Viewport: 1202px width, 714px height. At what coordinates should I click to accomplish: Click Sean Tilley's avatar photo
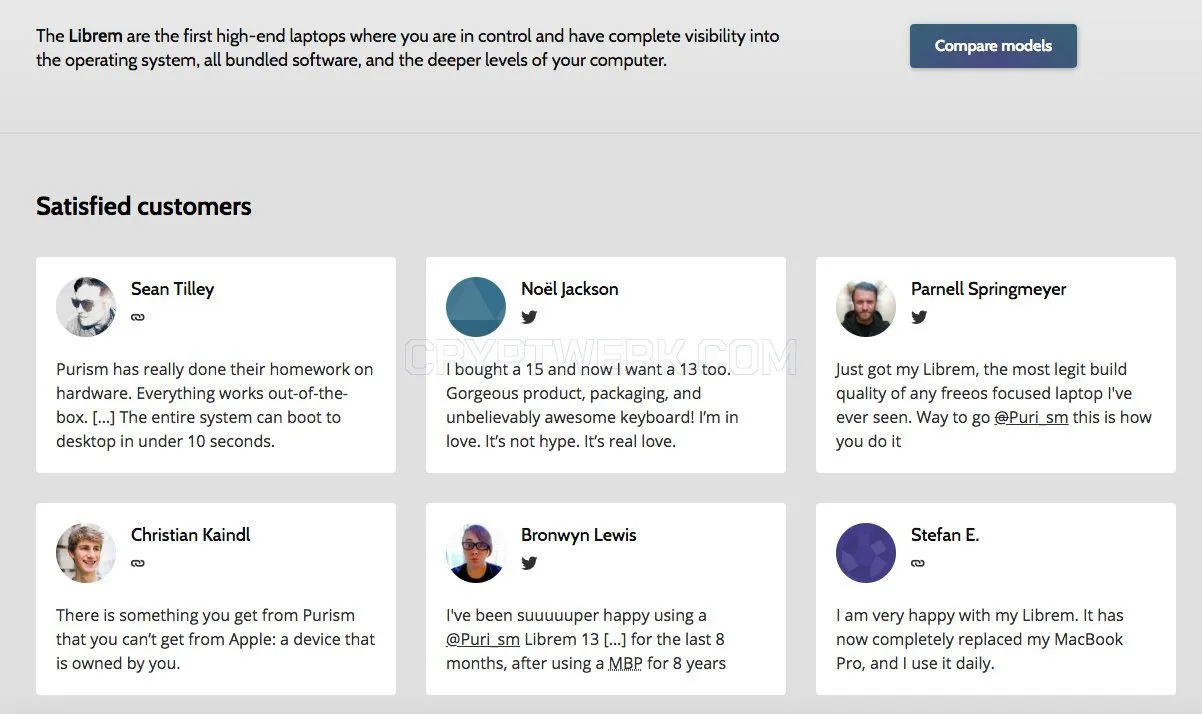pos(86,307)
